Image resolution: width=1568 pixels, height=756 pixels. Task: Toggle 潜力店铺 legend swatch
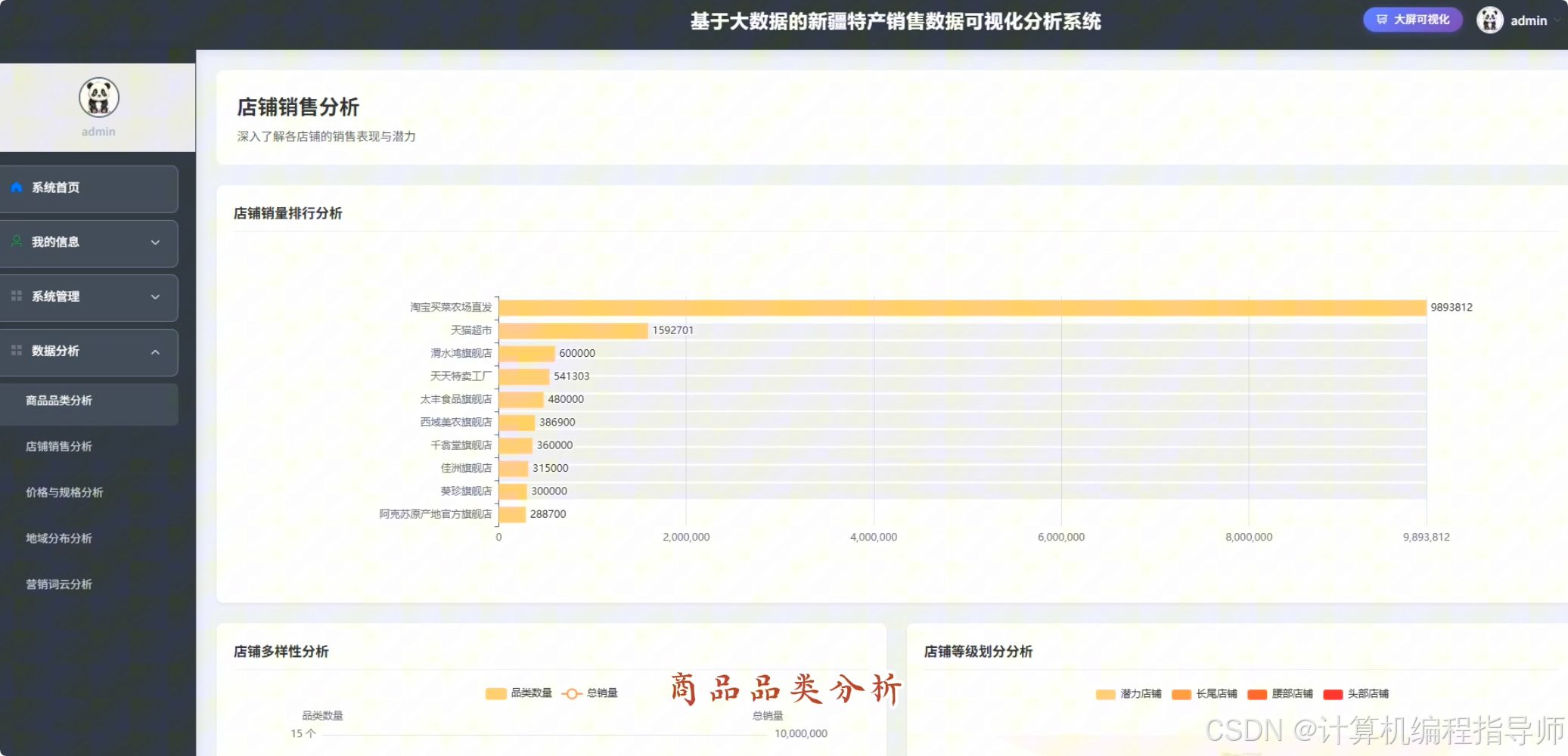[1105, 694]
